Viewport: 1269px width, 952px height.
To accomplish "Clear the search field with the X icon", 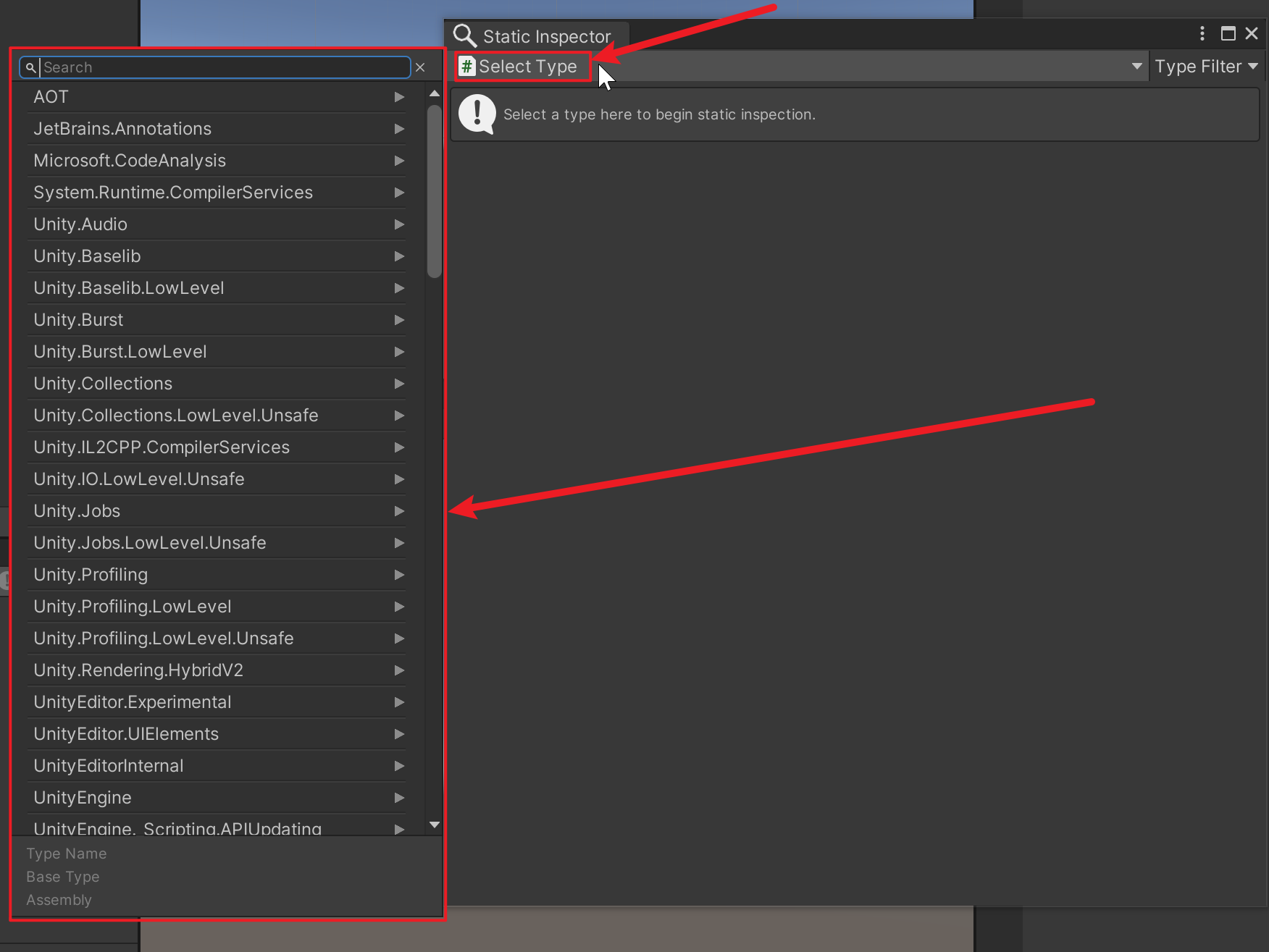I will tap(420, 67).
